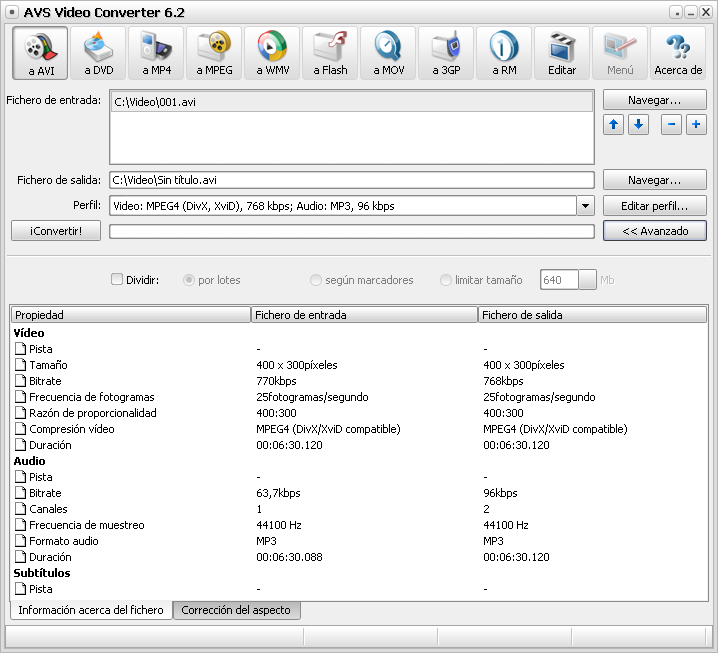Screen dimensions: 718x653
Task: Click the conversion progress bar
Action: (352, 231)
